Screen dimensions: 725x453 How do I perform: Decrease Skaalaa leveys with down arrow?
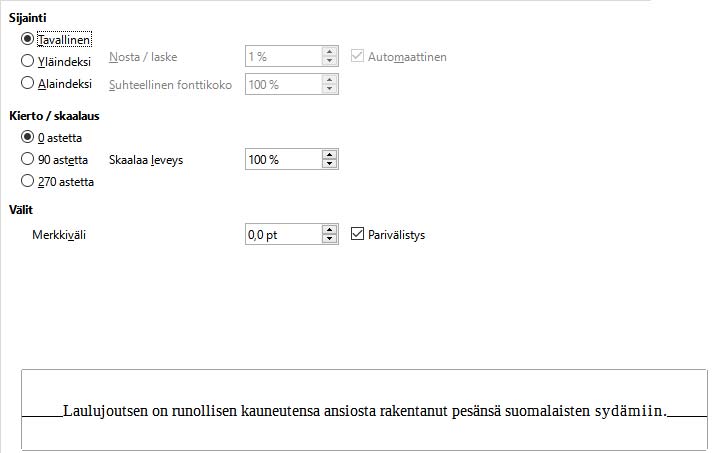tap(329, 164)
